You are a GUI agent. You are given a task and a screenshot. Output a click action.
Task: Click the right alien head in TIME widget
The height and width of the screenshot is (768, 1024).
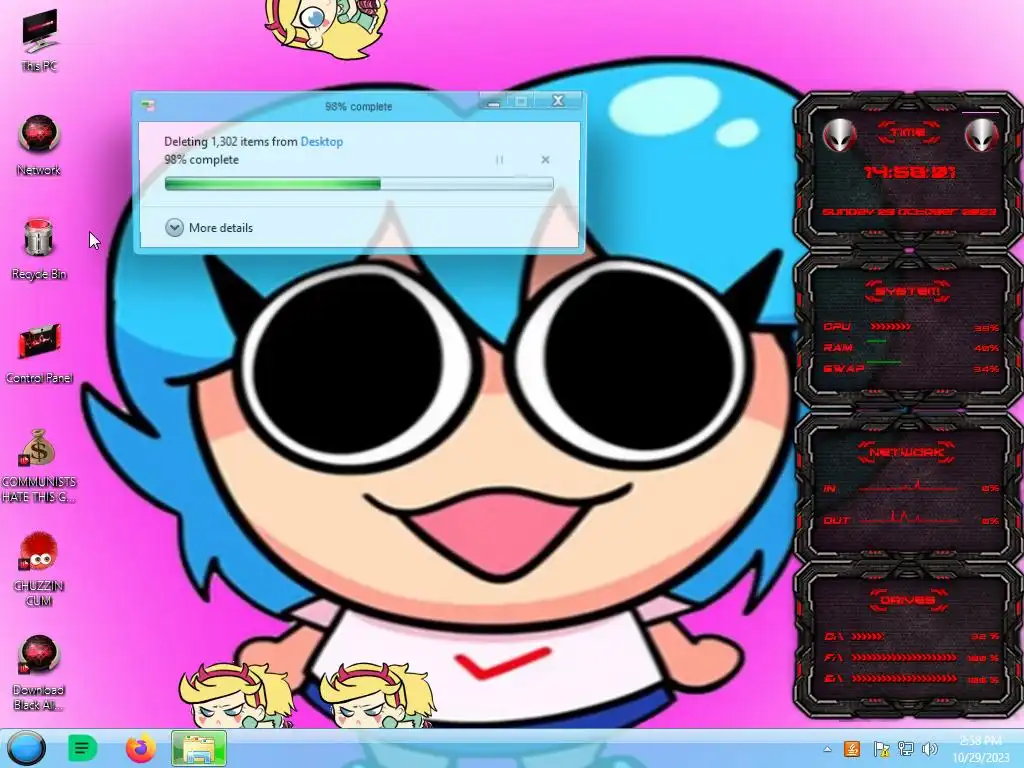pos(981,136)
